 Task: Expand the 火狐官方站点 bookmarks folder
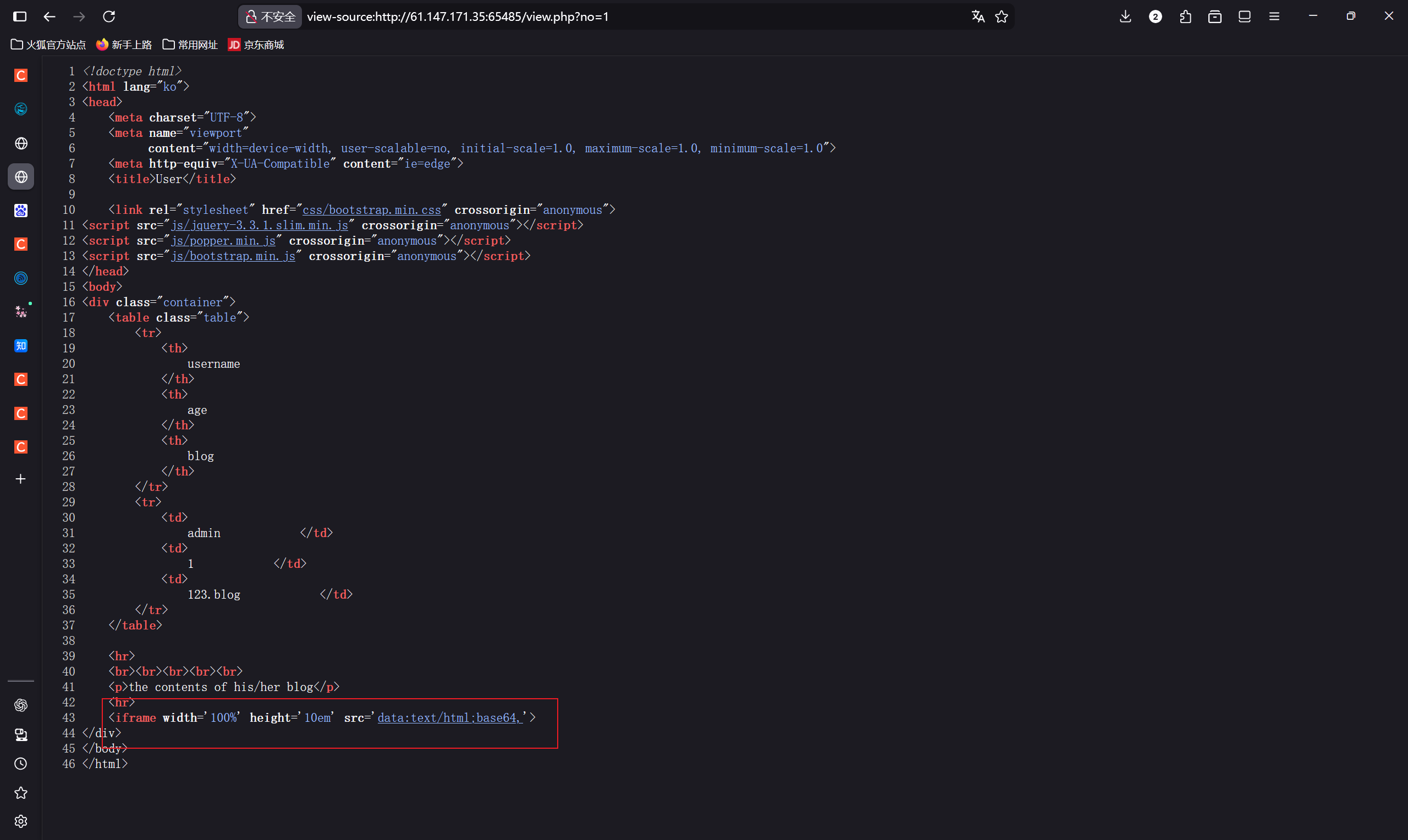pyautogui.click(x=49, y=45)
